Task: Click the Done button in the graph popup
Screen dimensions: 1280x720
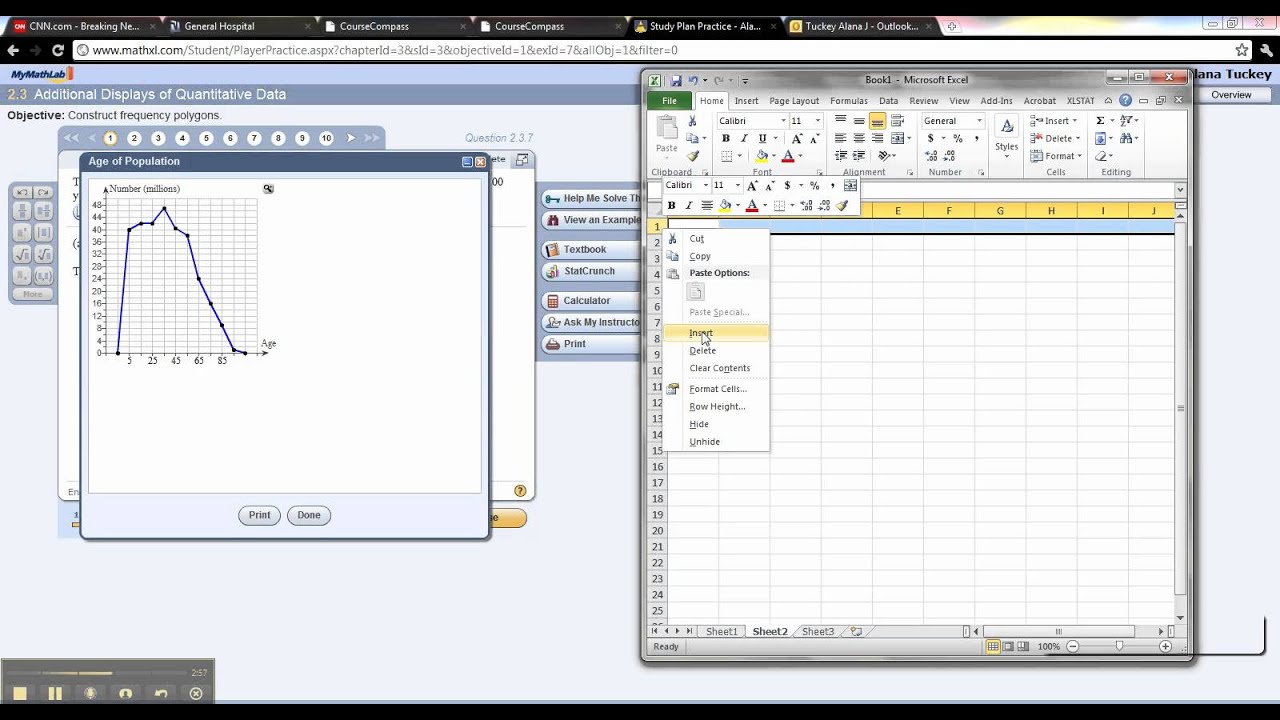Action: [309, 515]
